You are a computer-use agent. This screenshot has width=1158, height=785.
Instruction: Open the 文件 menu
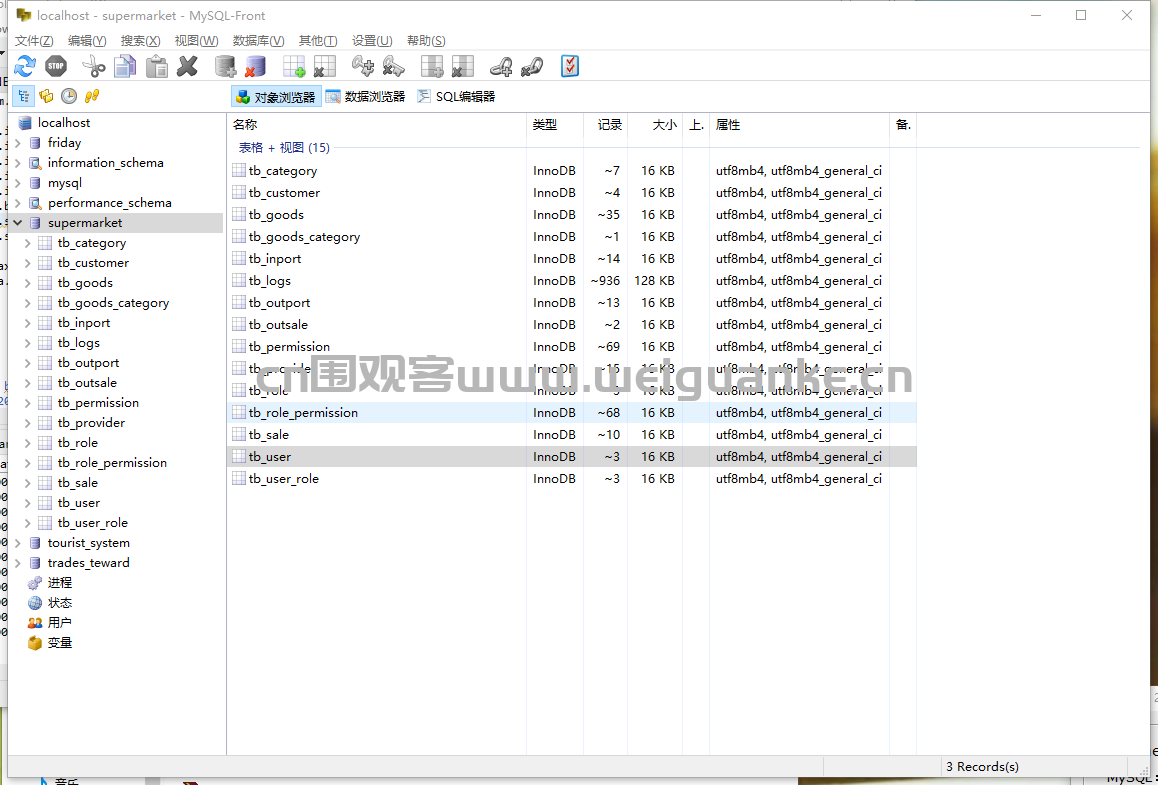point(34,41)
